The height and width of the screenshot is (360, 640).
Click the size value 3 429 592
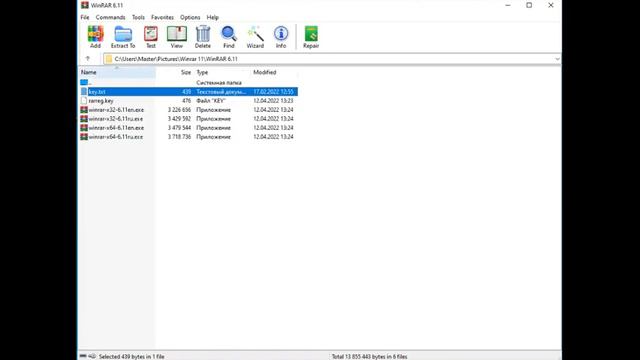pos(179,119)
